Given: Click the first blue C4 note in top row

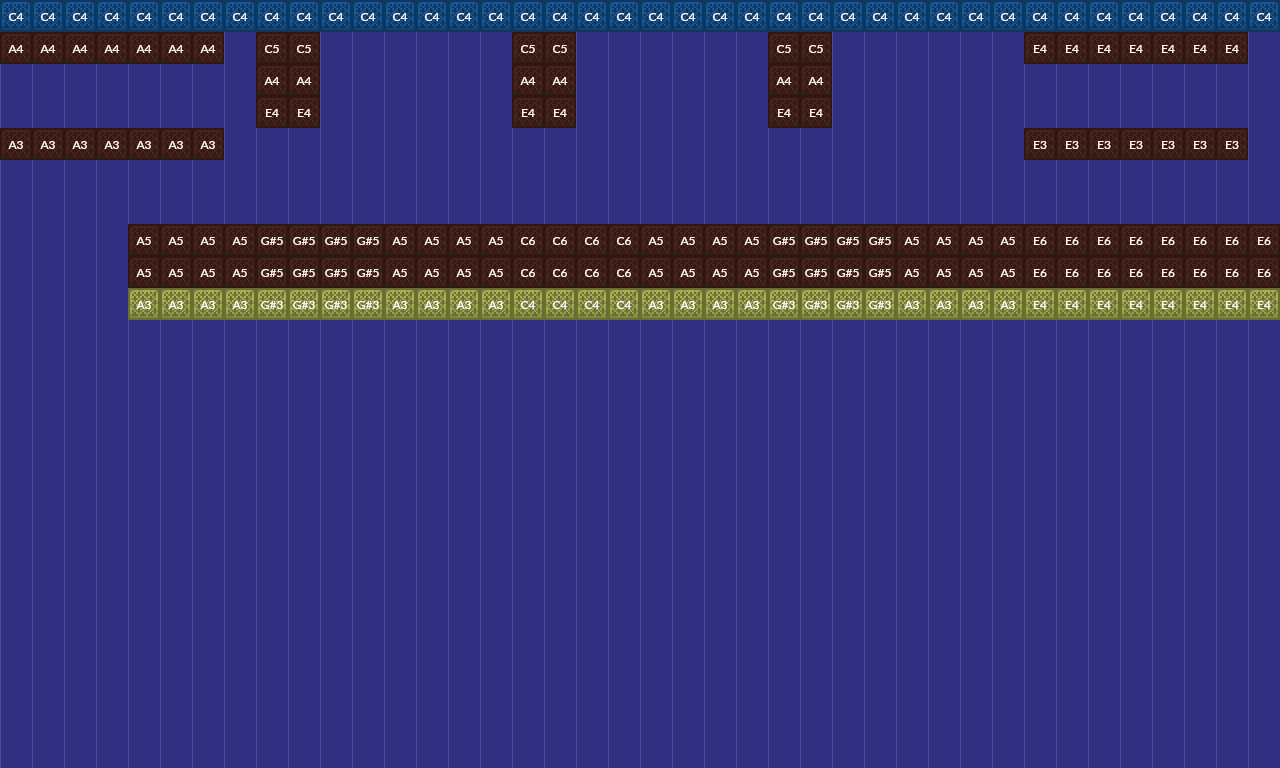Looking at the screenshot, I should click(16, 16).
